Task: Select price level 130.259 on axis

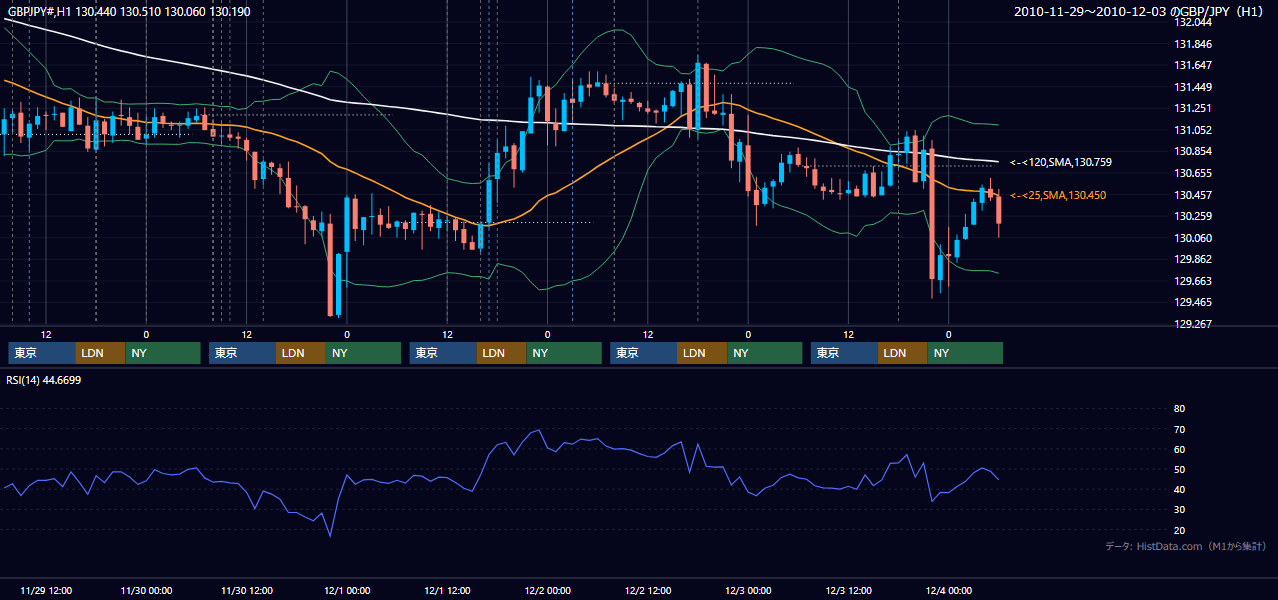Action: pyautogui.click(x=1192, y=216)
